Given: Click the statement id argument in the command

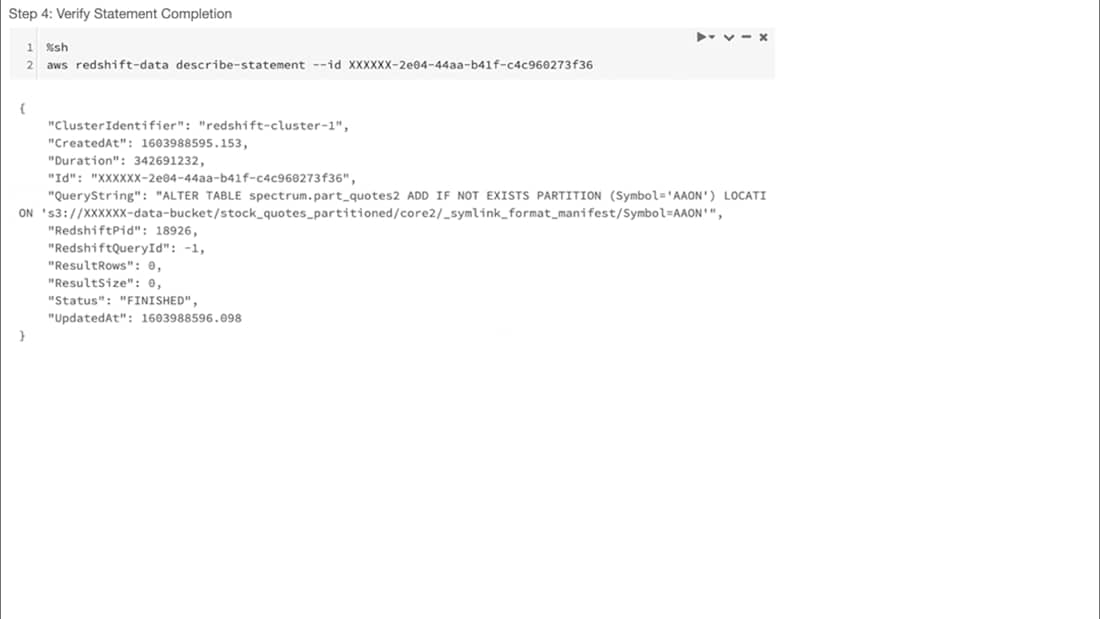Looking at the screenshot, I should [x=470, y=65].
